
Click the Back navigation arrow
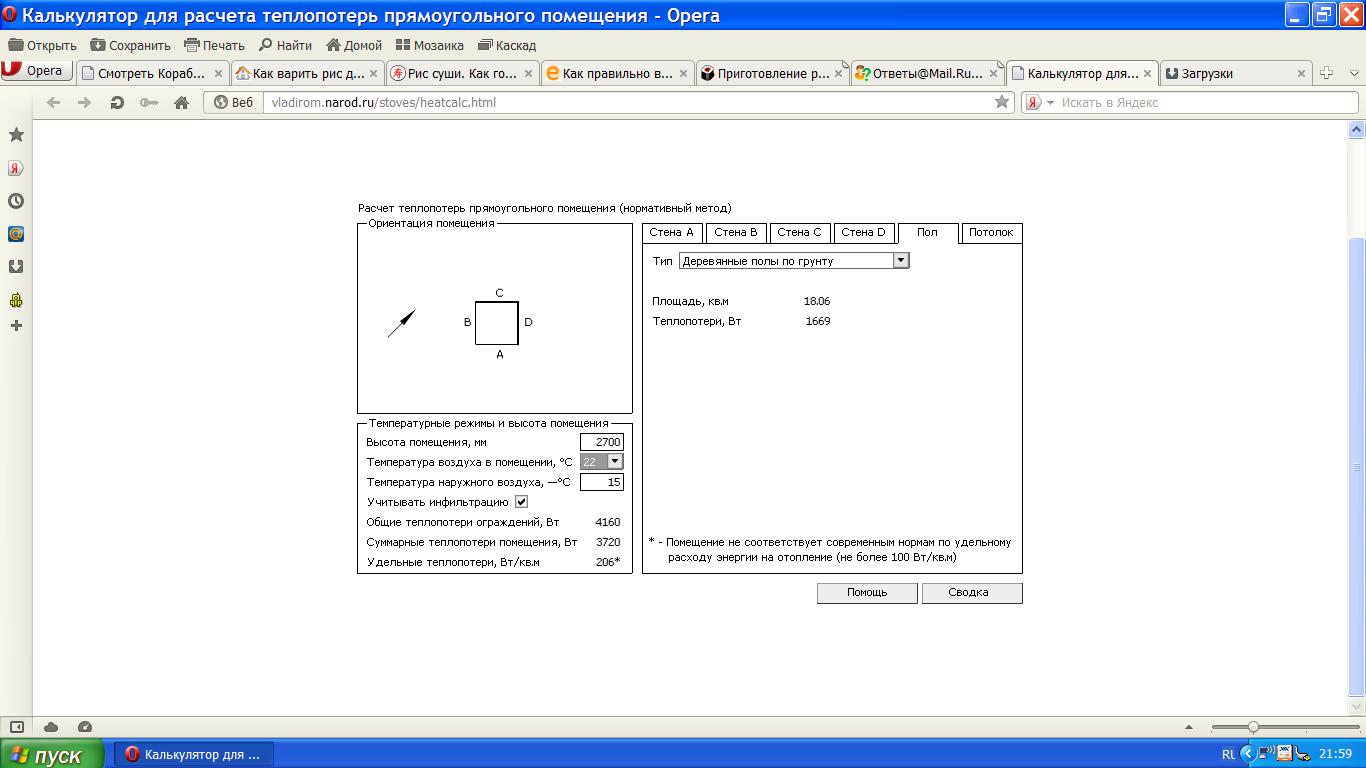[54, 102]
